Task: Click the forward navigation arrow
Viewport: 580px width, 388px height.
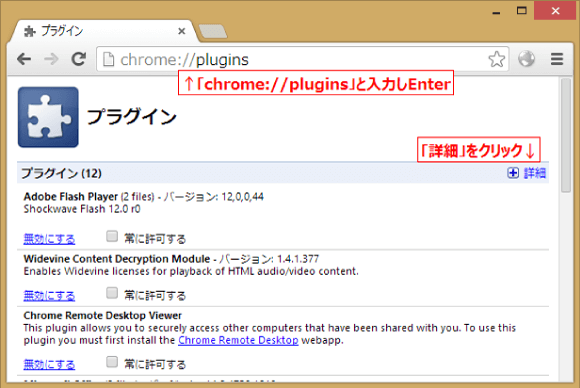Action: (x=51, y=59)
